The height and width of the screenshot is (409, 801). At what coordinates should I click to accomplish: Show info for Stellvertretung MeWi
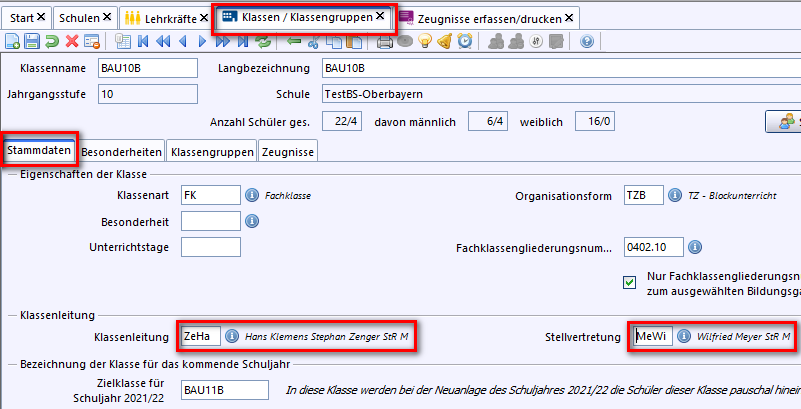pyautogui.click(x=684, y=336)
